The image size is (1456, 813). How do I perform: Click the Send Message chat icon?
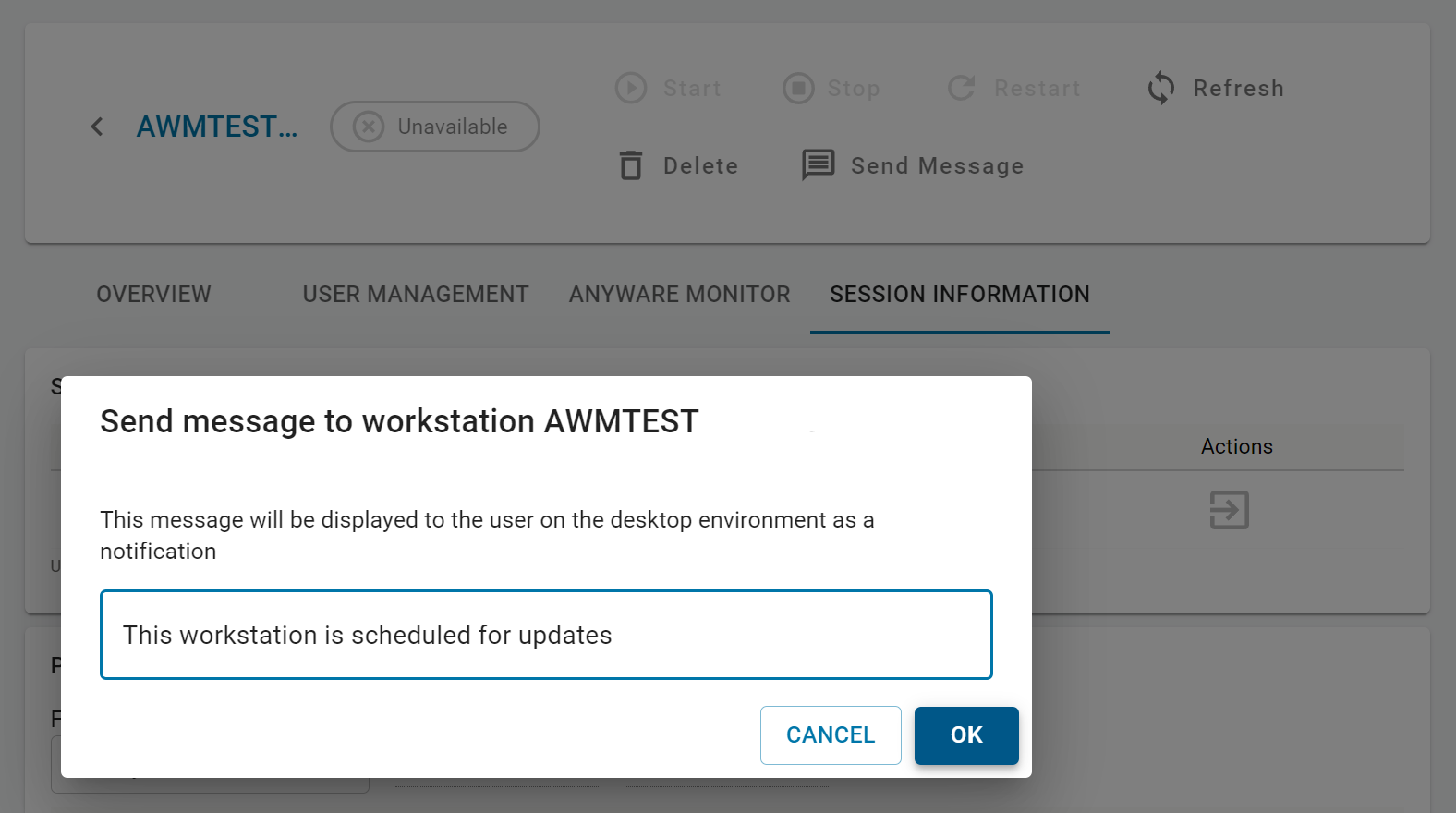[x=819, y=165]
